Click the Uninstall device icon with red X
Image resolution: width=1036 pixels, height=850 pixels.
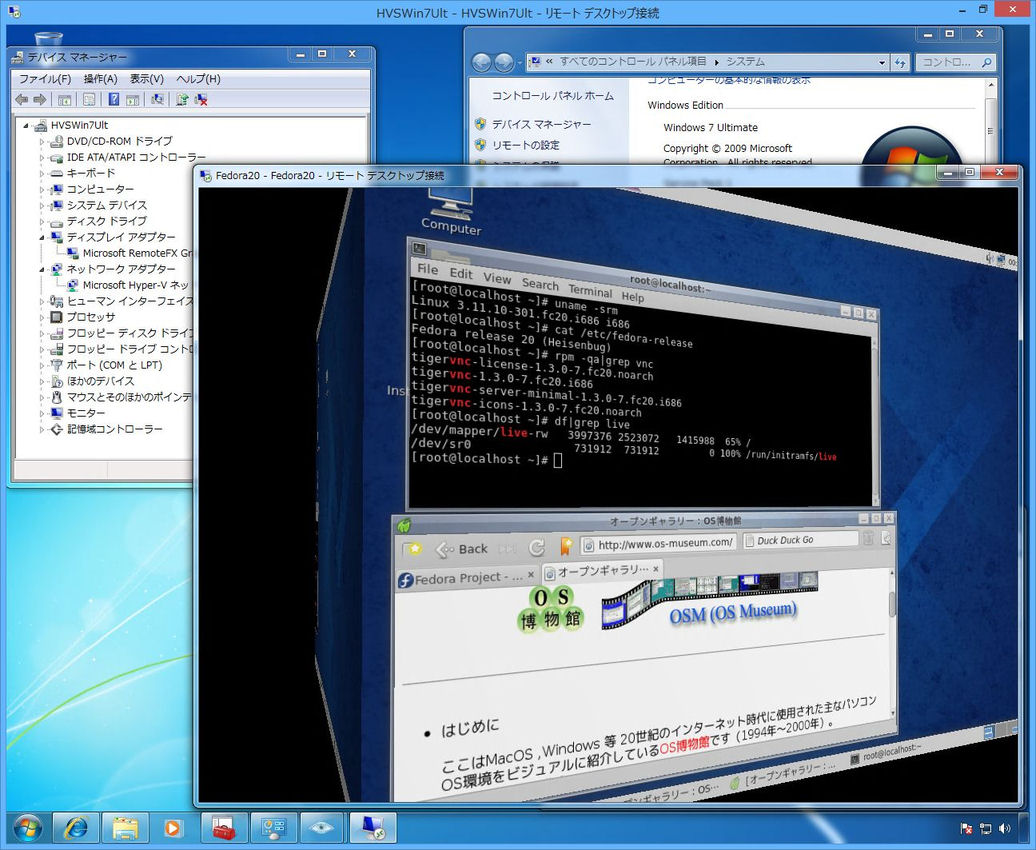point(201,100)
